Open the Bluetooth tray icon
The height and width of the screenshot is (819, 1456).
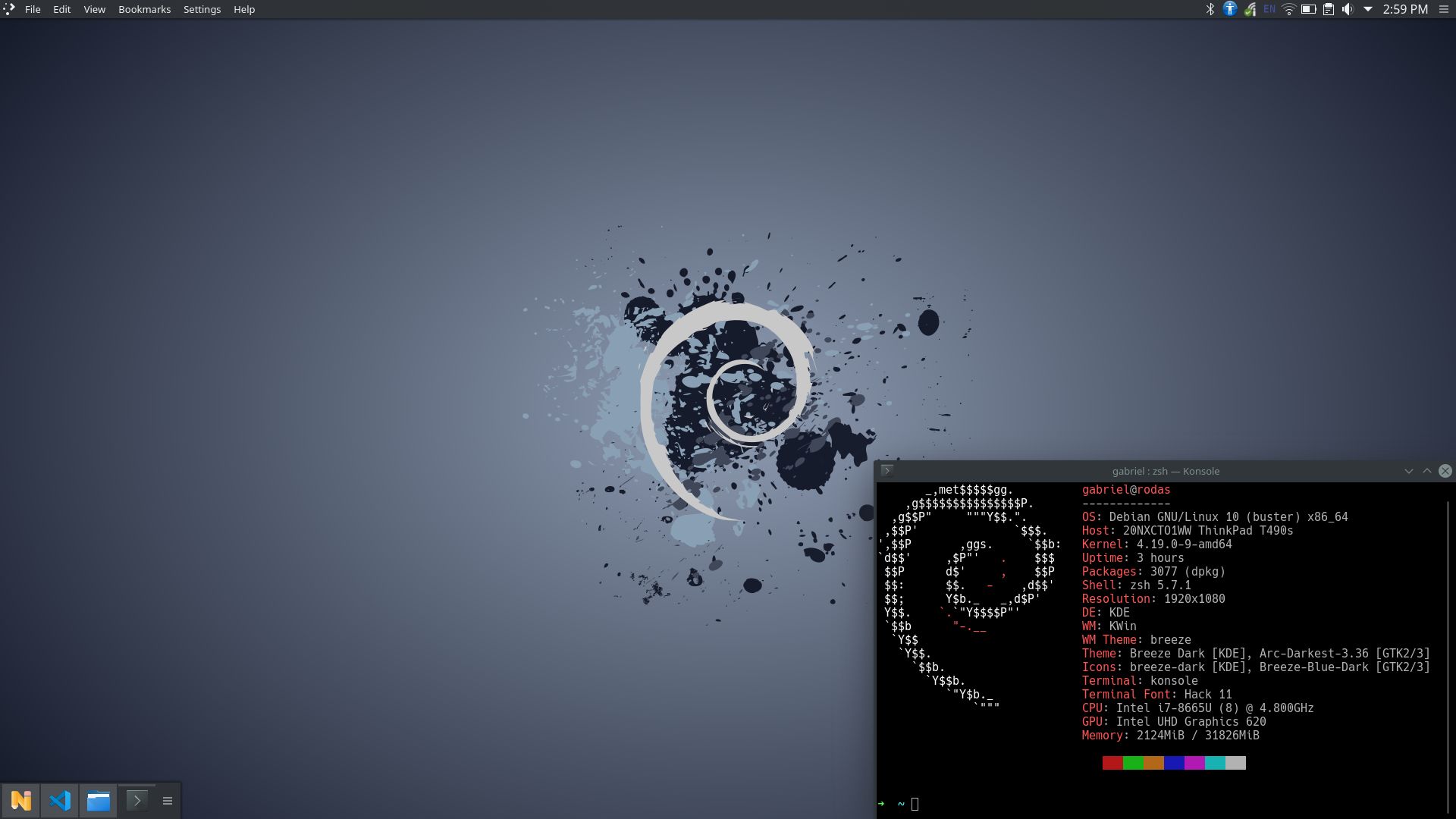[1209, 9]
